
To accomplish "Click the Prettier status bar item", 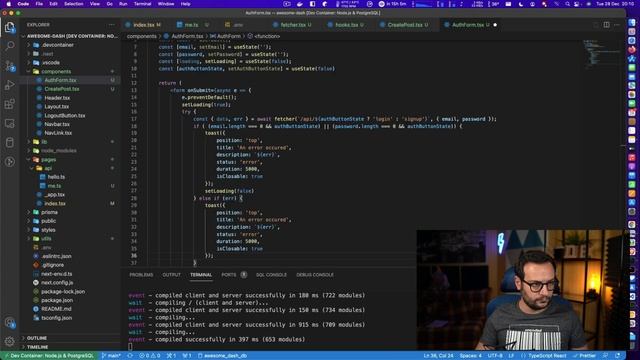I will click(585, 356).
